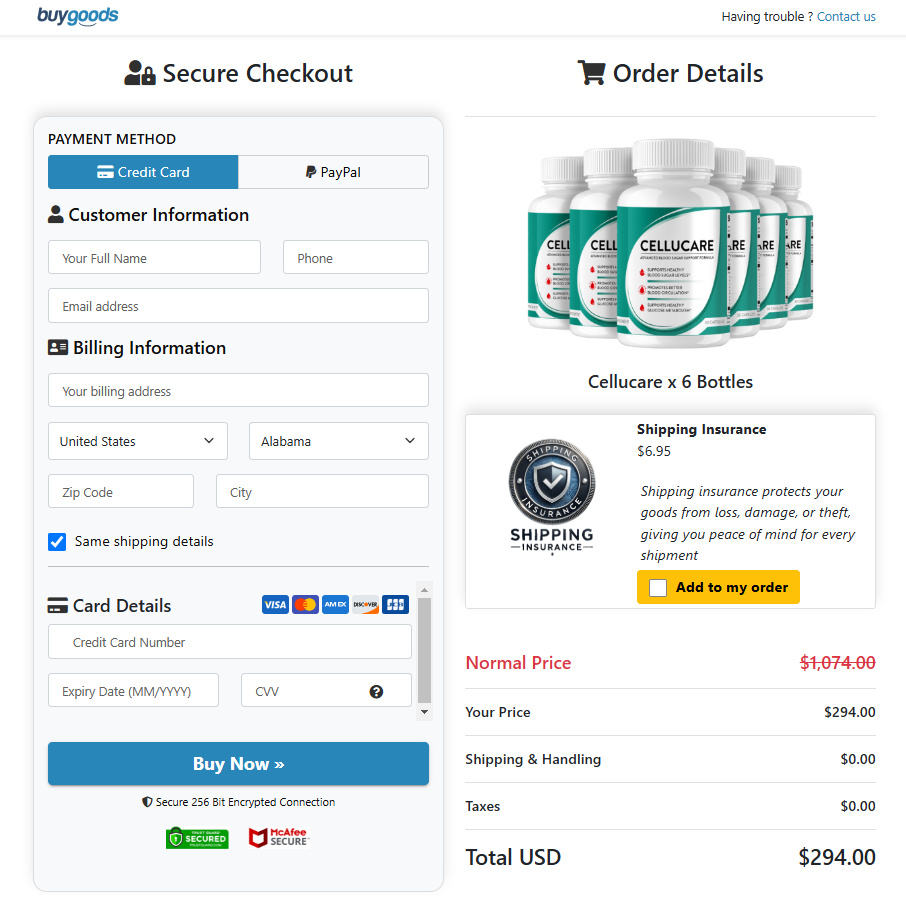Screen dimensions: 906x905
Task: Open the Contact us link
Action: pyautogui.click(x=846, y=16)
